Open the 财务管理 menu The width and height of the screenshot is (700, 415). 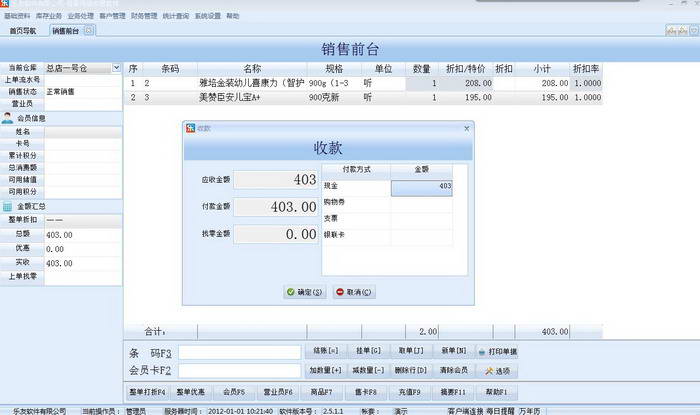click(x=144, y=16)
